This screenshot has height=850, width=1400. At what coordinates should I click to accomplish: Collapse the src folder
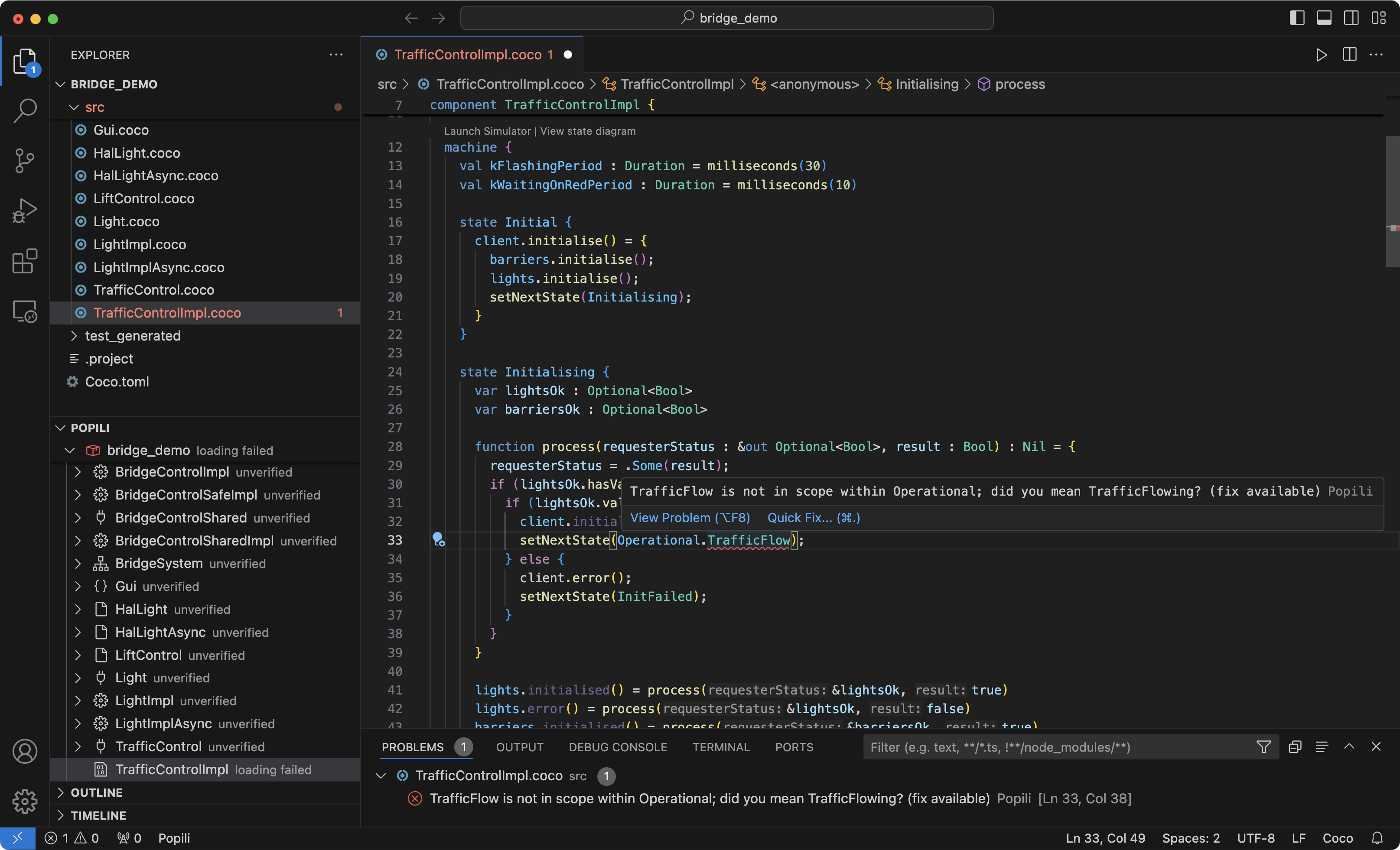coord(74,107)
